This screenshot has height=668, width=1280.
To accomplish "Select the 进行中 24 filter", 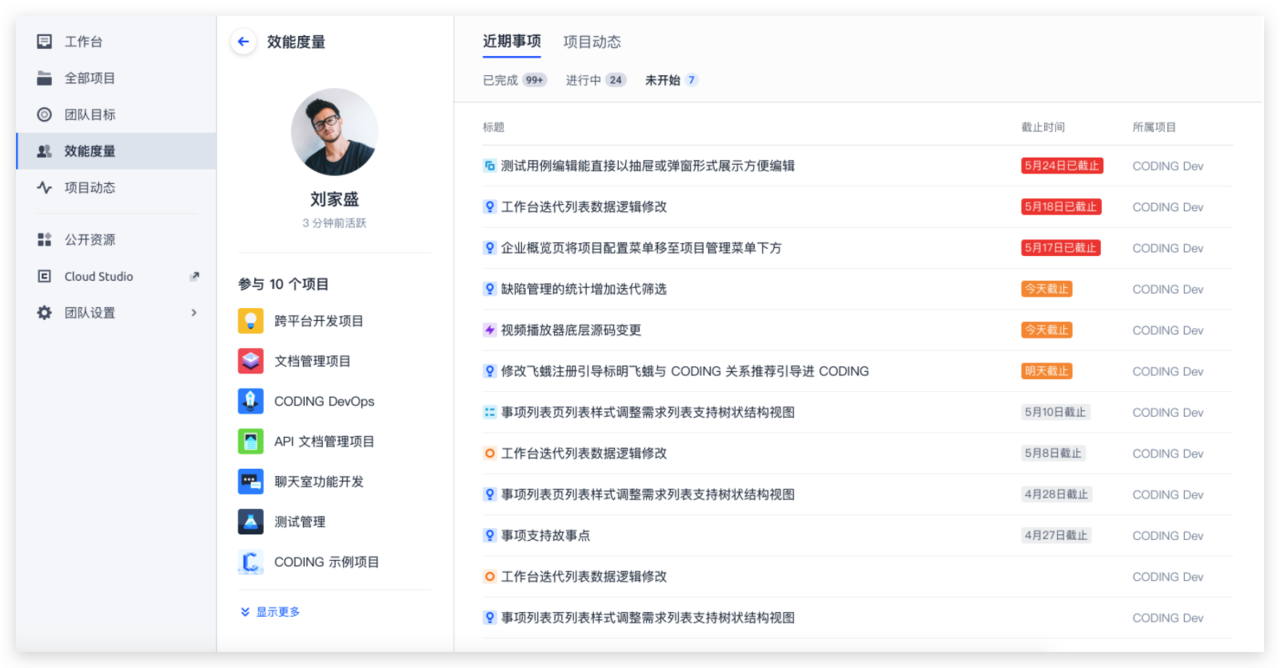I will click(596, 80).
